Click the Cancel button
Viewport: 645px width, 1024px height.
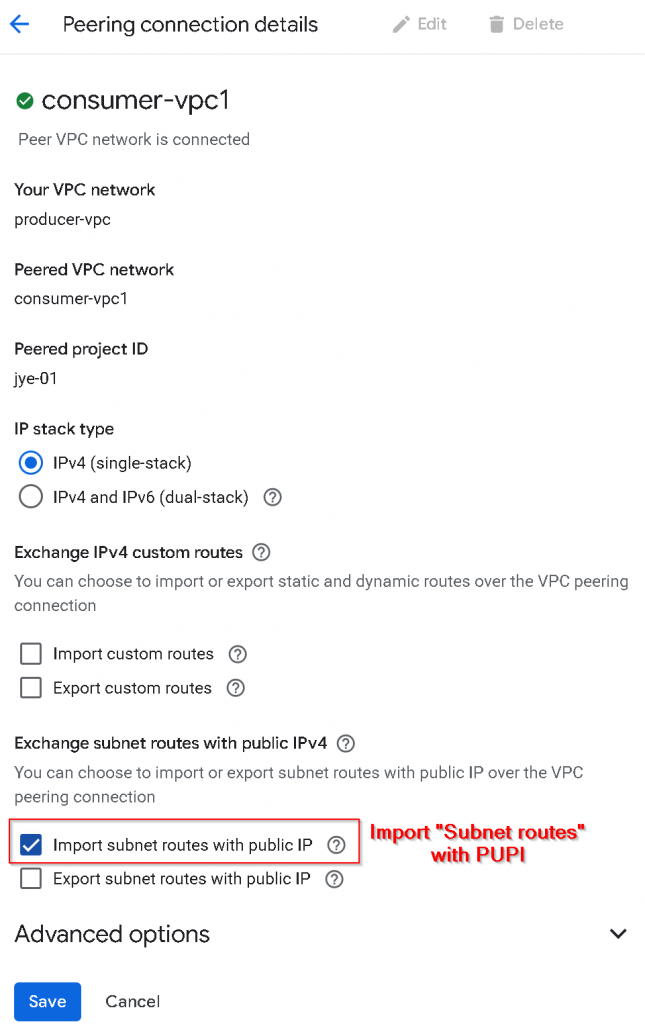[x=133, y=1001]
